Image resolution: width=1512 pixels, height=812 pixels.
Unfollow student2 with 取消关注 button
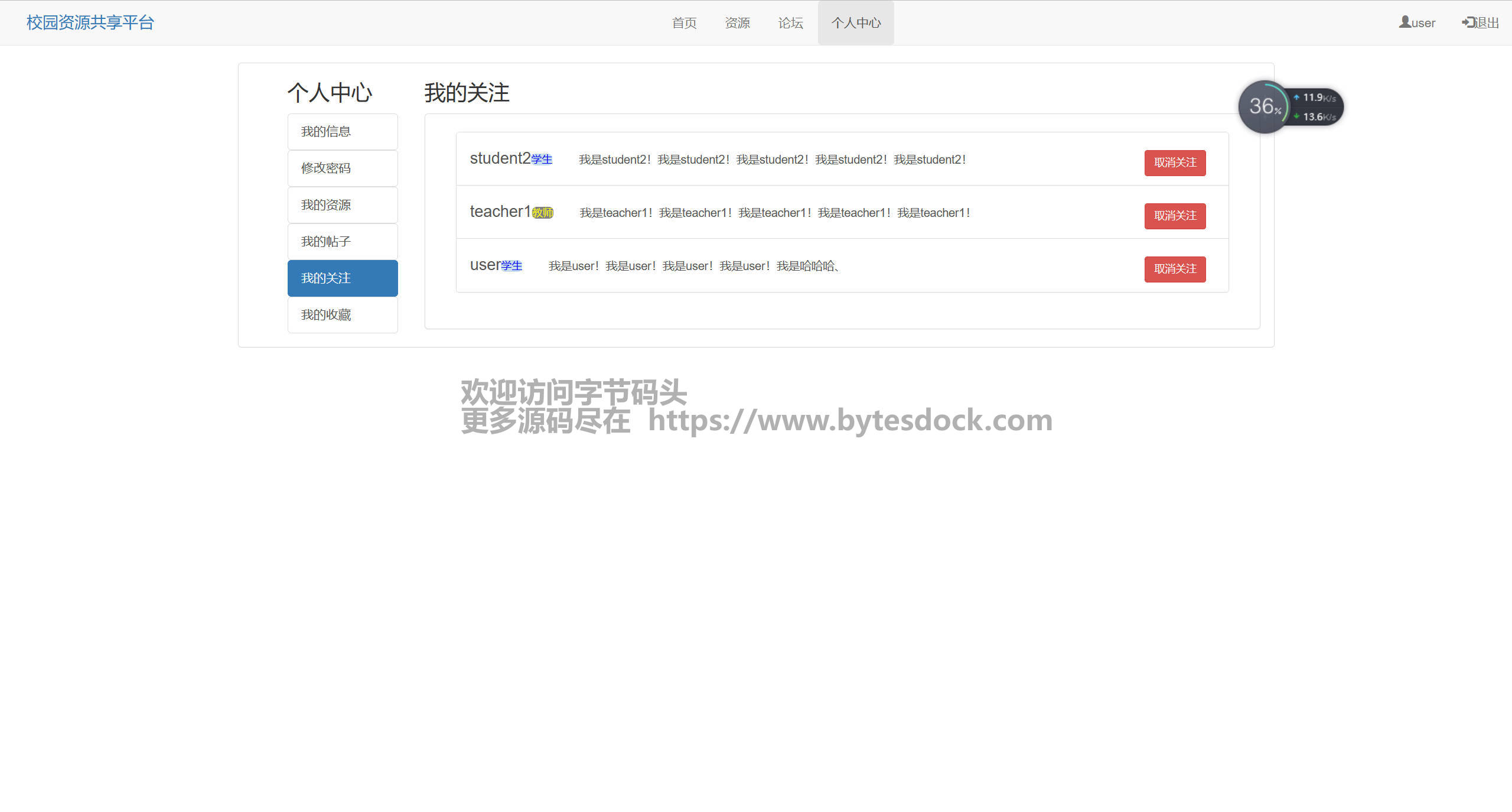click(1175, 163)
